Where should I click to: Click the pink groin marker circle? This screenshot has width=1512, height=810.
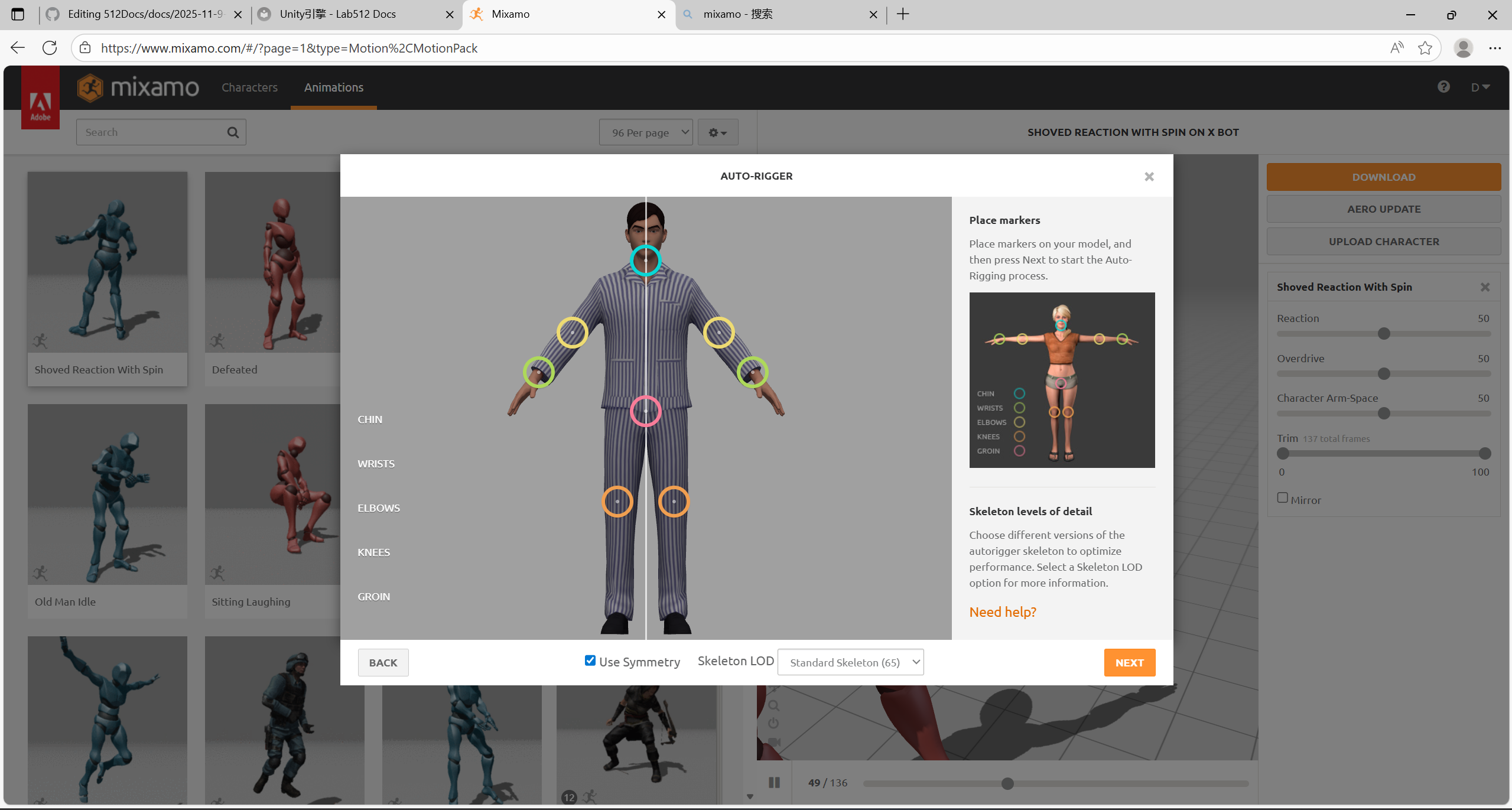point(645,411)
